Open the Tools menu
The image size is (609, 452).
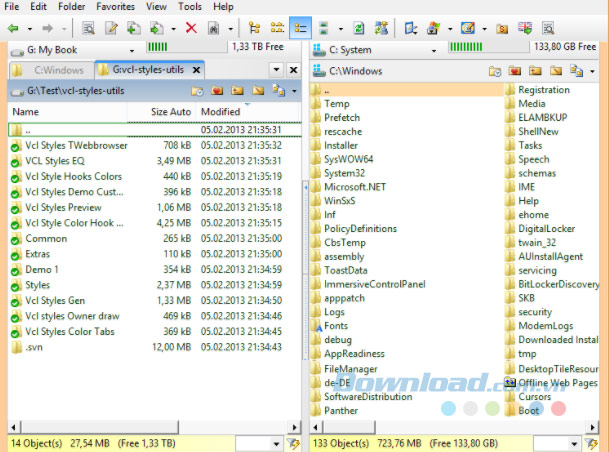(190, 7)
